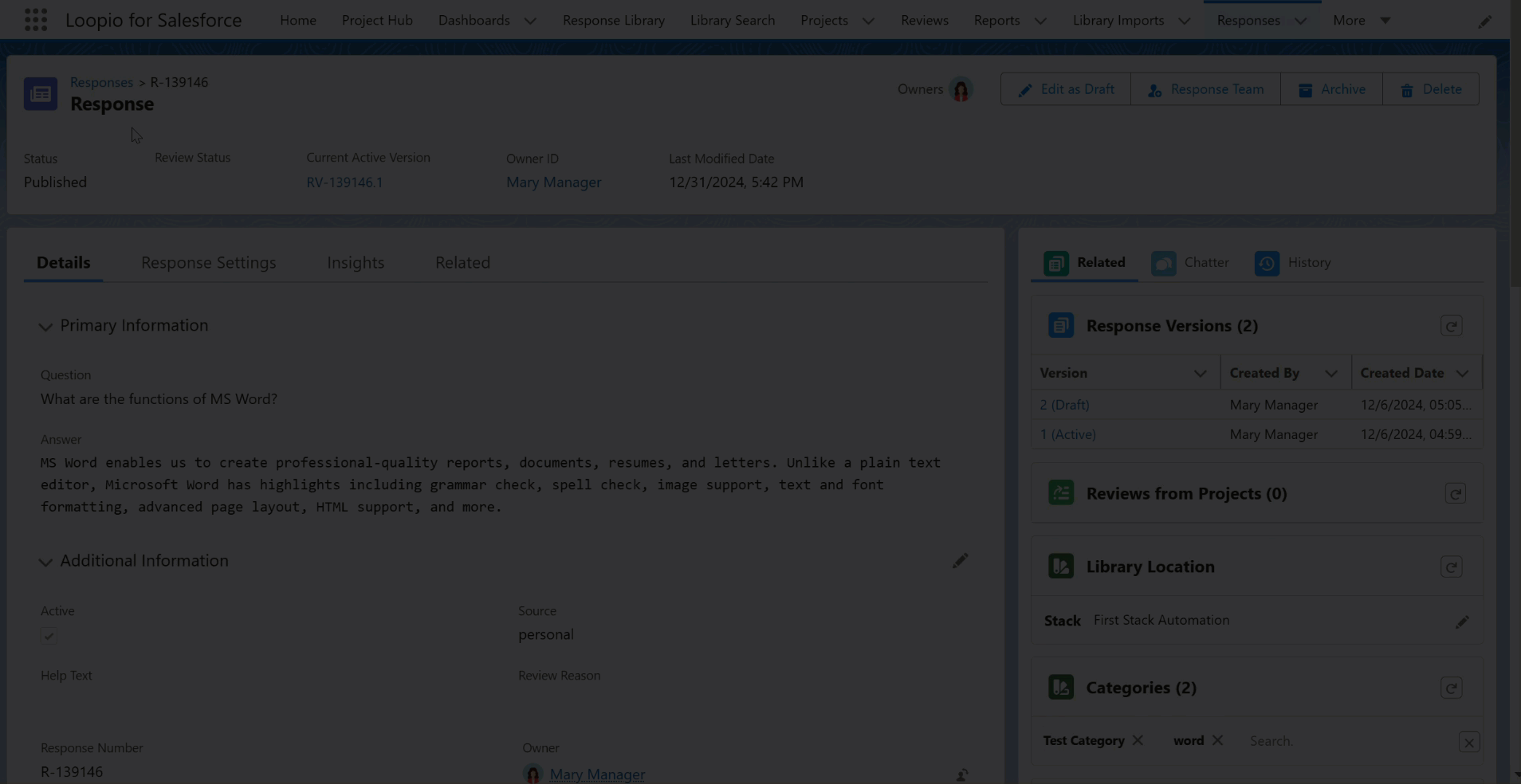The image size is (1521, 784).
Task: Clear the categories search box
Action: click(x=1469, y=742)
